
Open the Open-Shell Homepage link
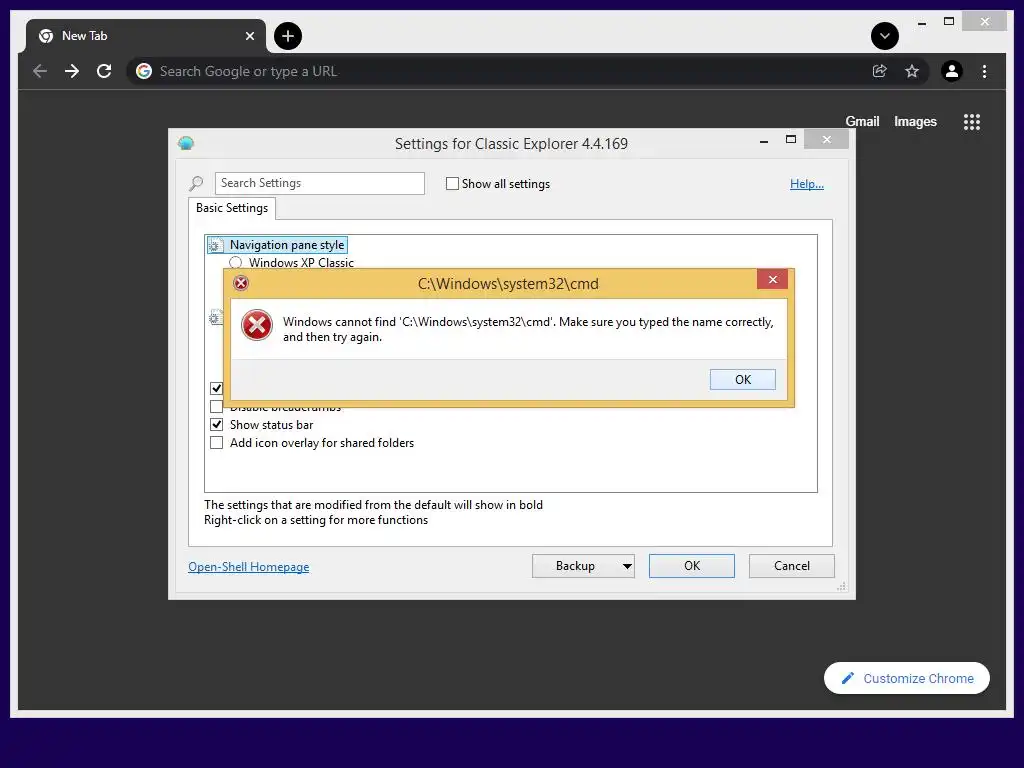tap(248, 567)
